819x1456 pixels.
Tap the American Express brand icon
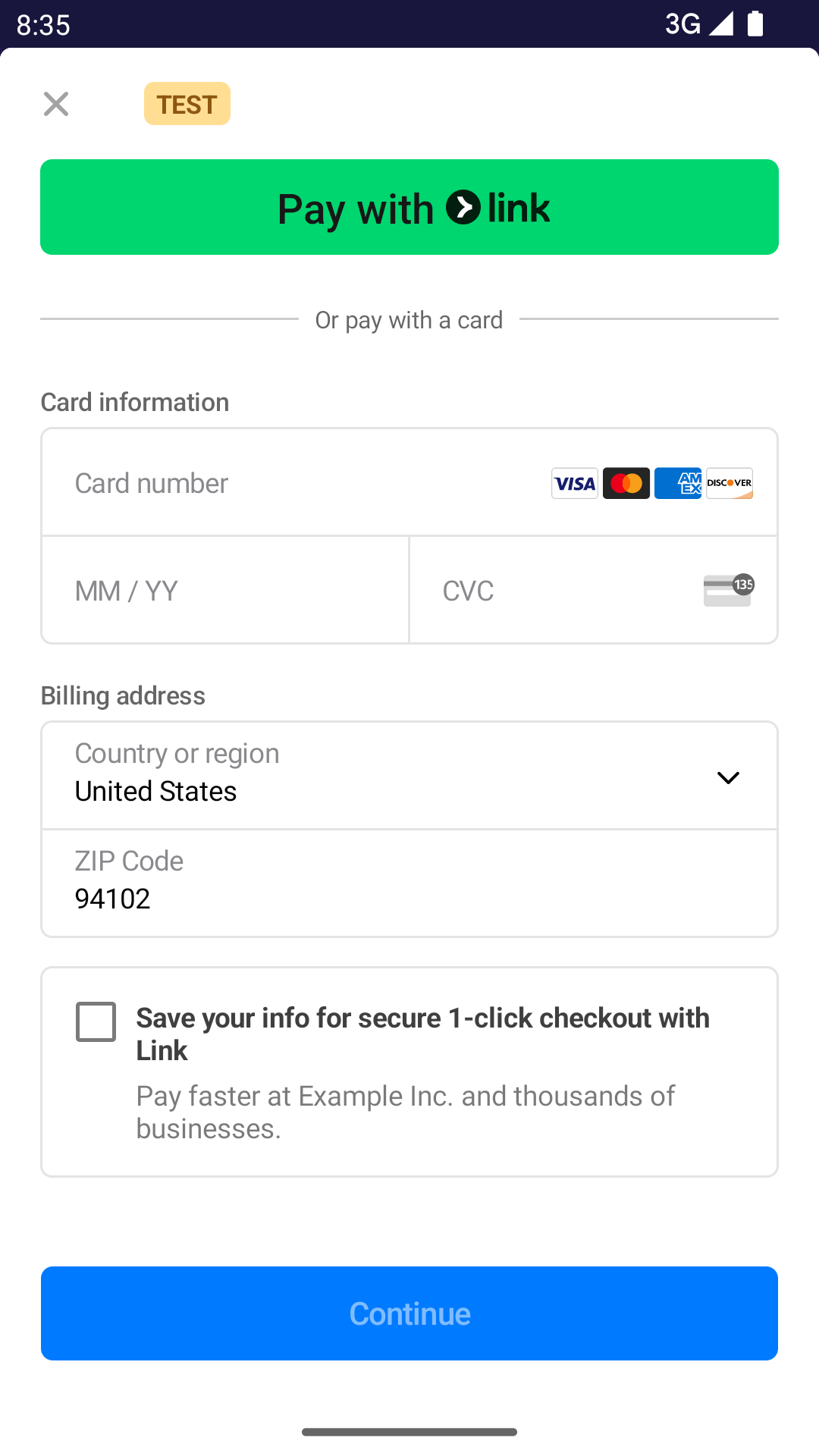(678, 483)
